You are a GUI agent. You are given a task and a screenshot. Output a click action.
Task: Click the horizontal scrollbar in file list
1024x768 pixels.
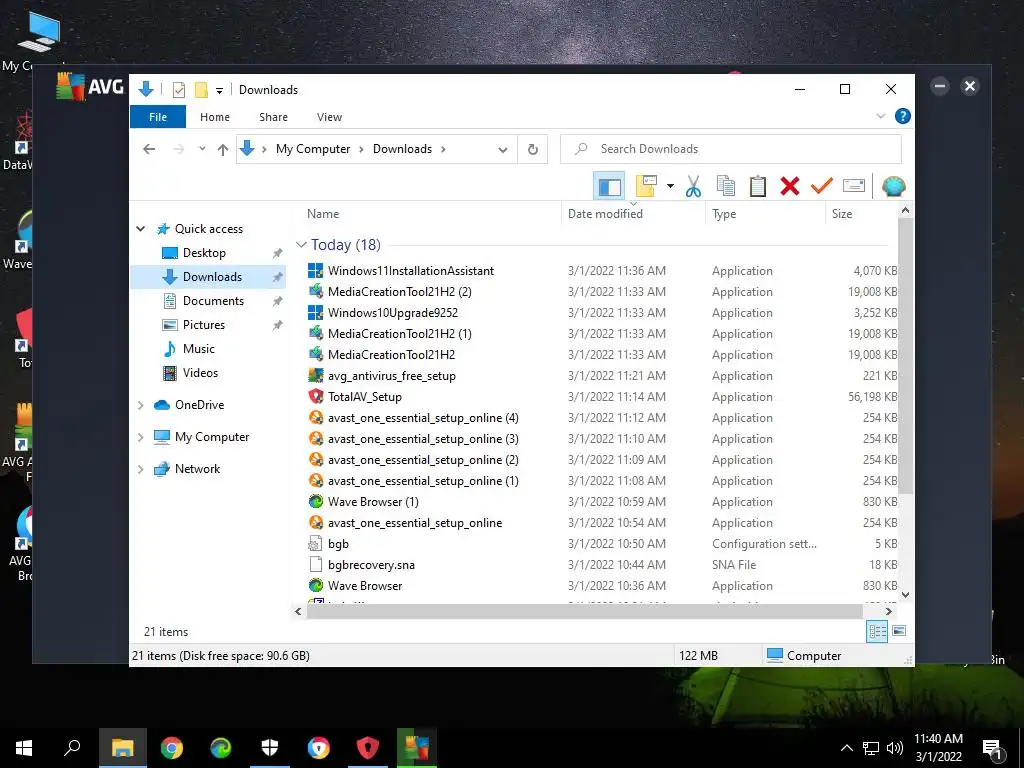584,611
